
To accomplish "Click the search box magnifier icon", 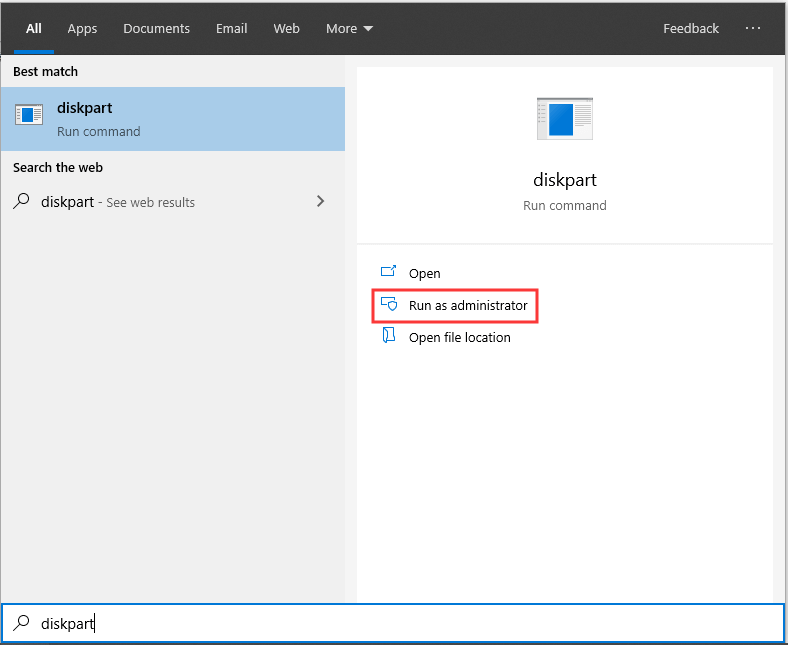I will (21, 623).
